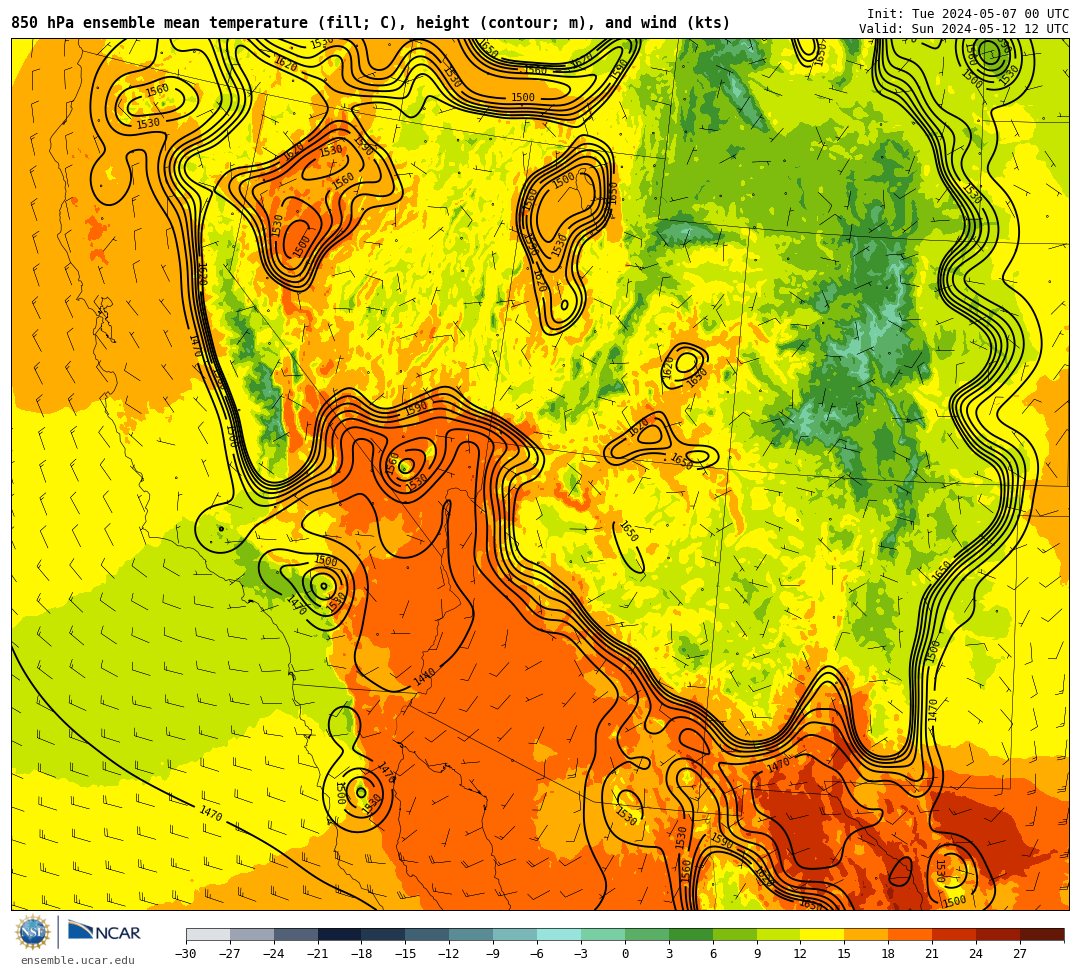Click the NSF logo

33,934
